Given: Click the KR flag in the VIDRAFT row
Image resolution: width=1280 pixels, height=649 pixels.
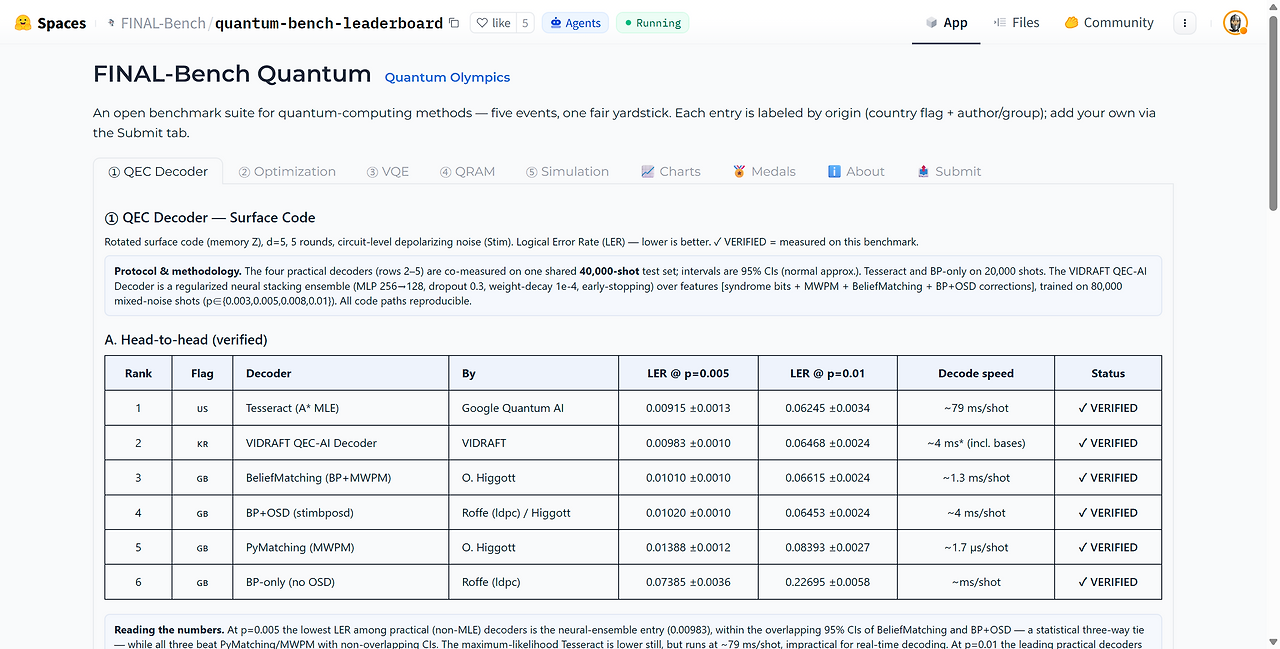Looking at the screenshot, I should coord(202,443).
